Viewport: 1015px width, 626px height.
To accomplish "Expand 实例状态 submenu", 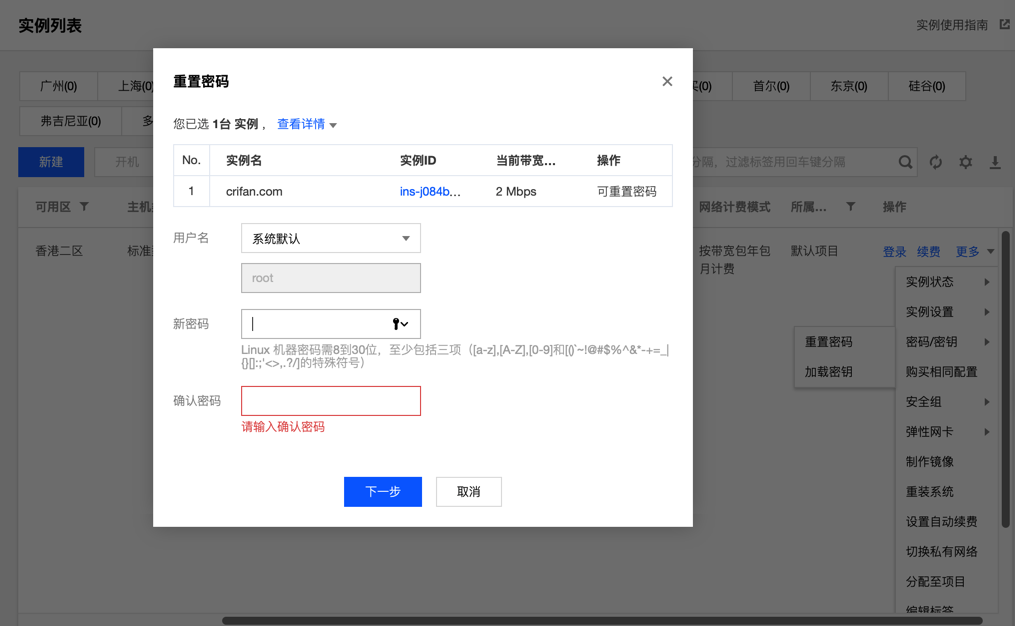I will [948, 282].
